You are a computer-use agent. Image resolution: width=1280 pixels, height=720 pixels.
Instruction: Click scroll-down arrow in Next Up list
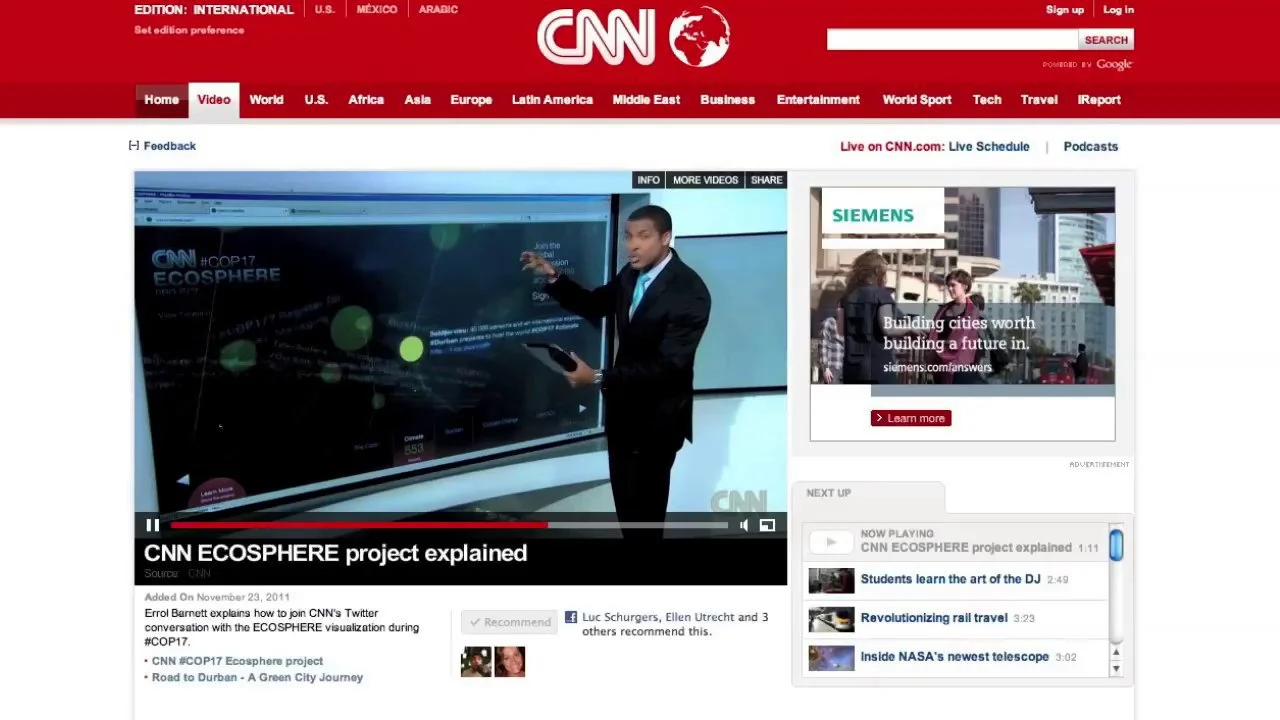tap(1116, 668)
